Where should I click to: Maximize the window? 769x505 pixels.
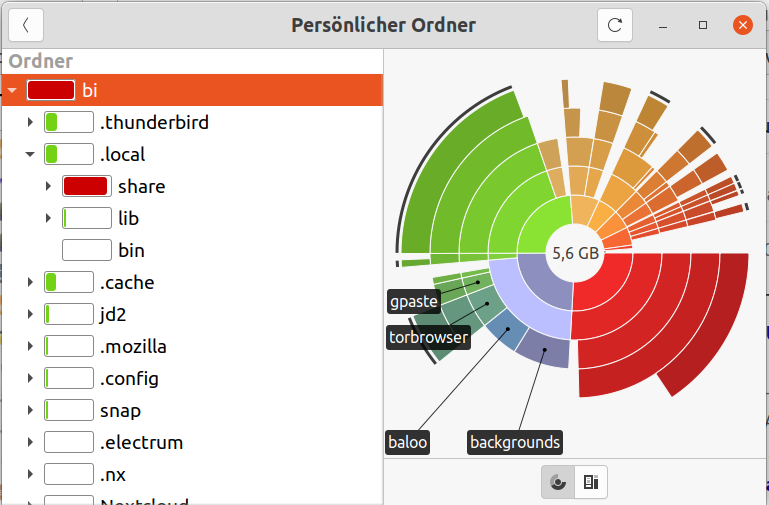click(703, 25)
